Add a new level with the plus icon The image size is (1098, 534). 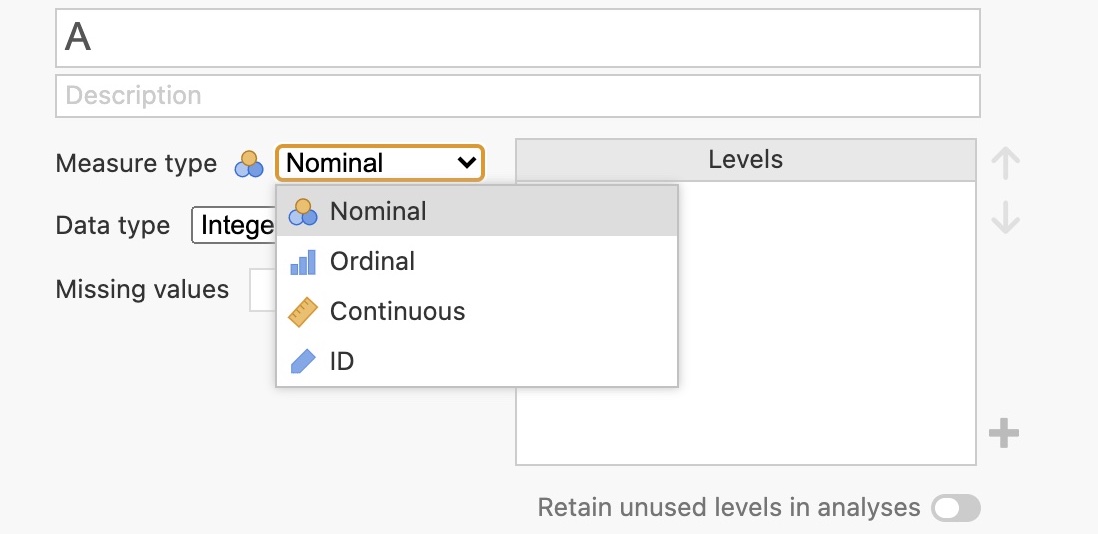click(1004, 433)
